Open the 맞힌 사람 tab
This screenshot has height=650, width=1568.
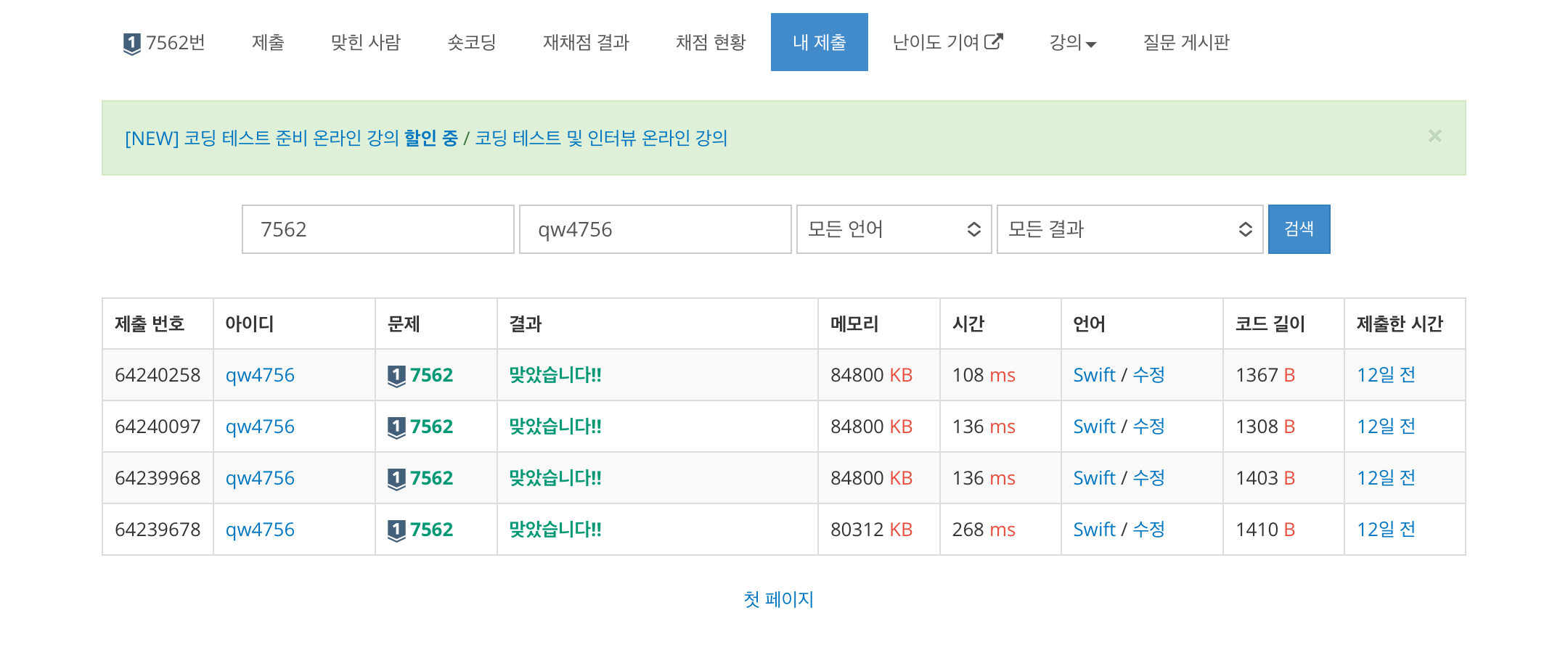click(x=366, y=42)
